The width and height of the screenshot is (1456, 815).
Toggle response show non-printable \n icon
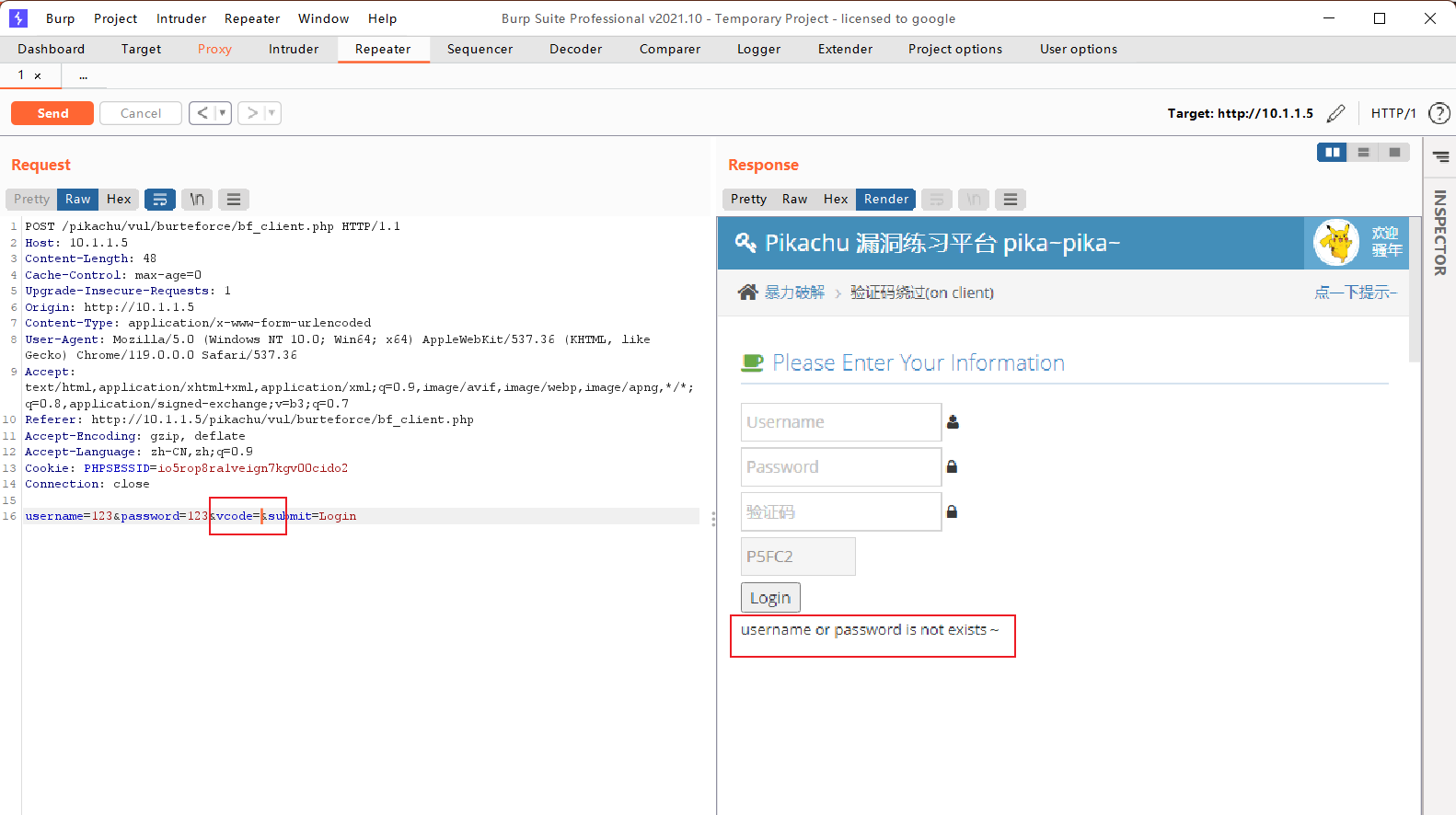tap(974, 199)
